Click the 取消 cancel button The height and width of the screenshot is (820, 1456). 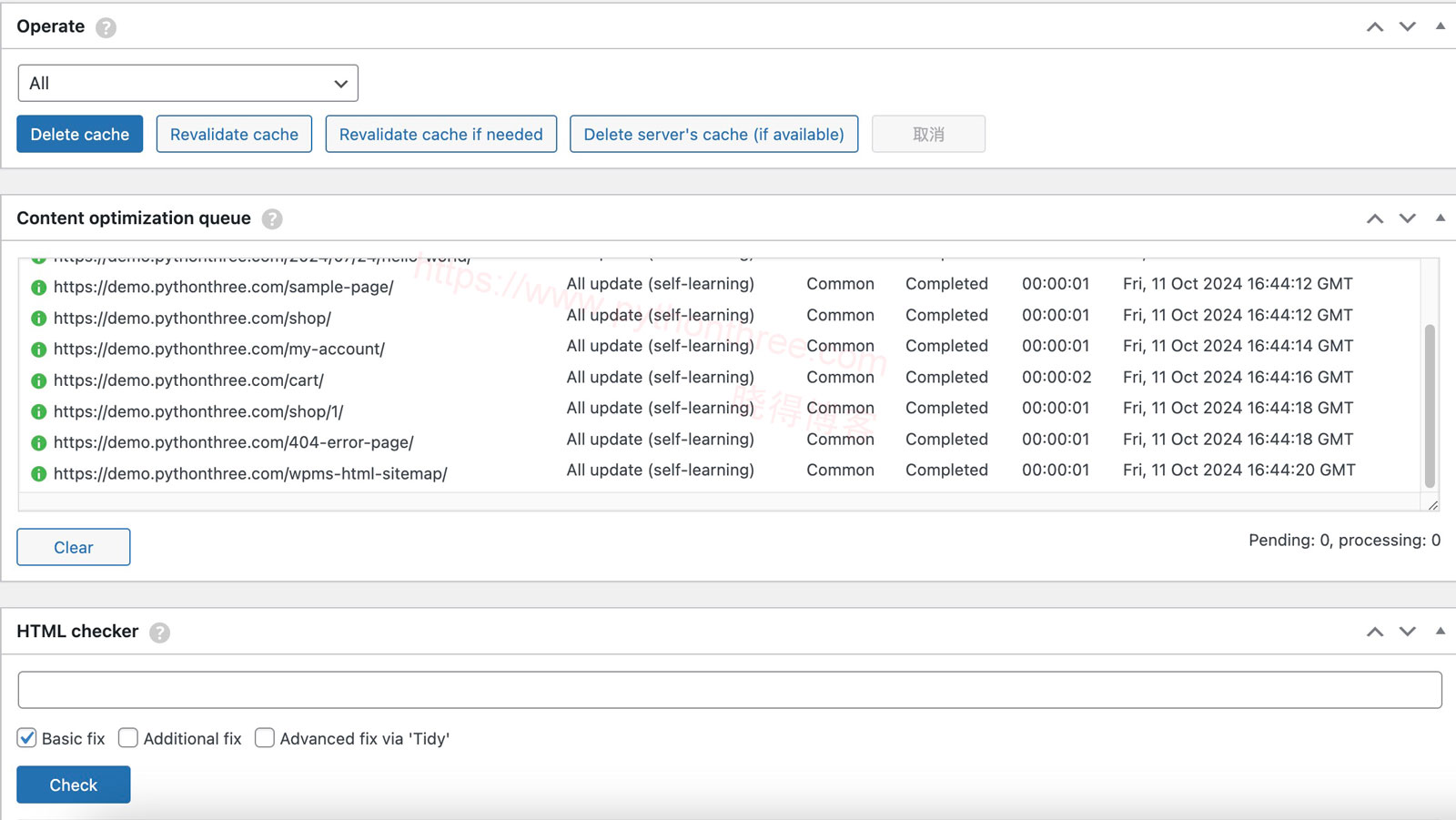[928, 134]
